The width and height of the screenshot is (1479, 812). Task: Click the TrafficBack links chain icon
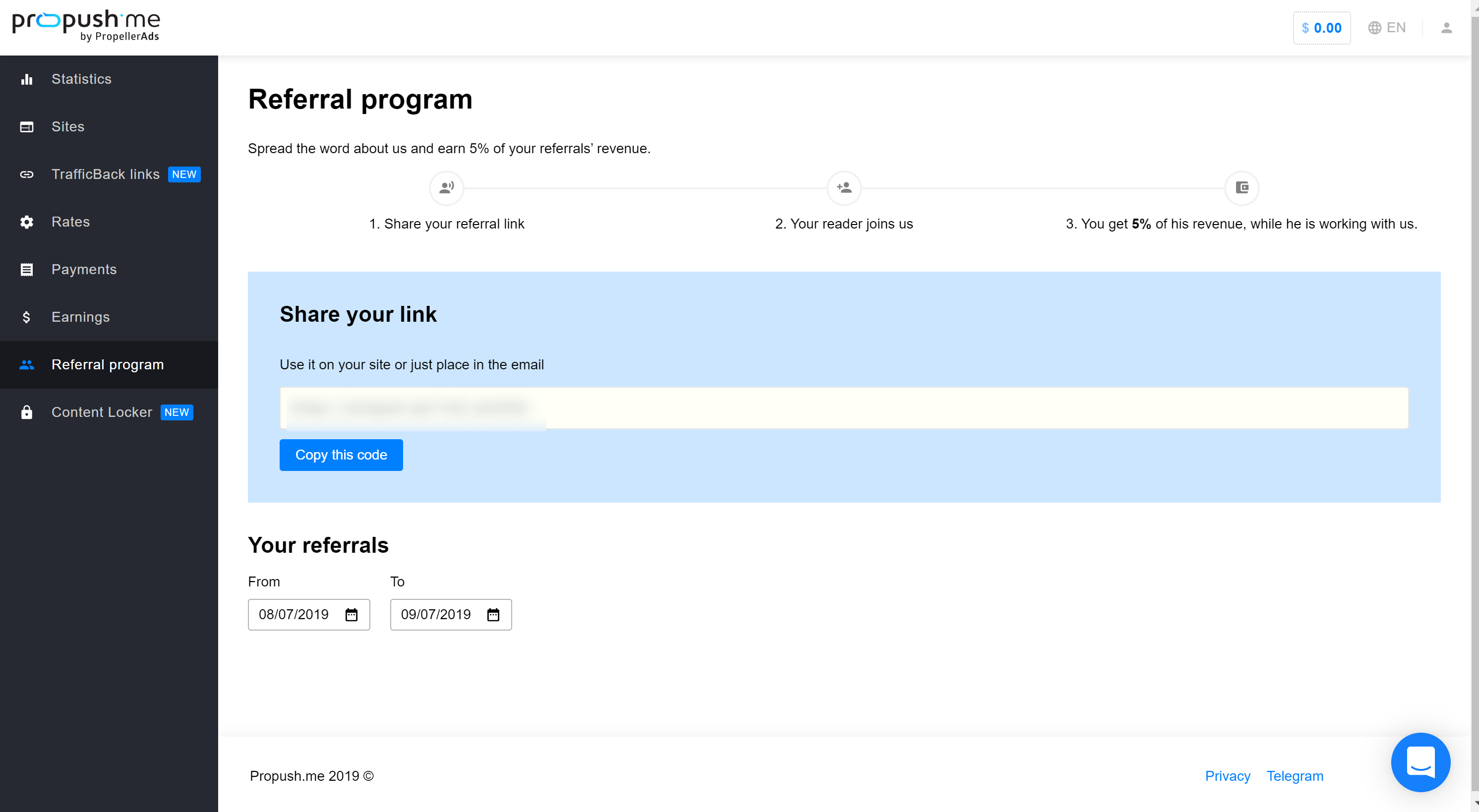[x=26, y=174]
